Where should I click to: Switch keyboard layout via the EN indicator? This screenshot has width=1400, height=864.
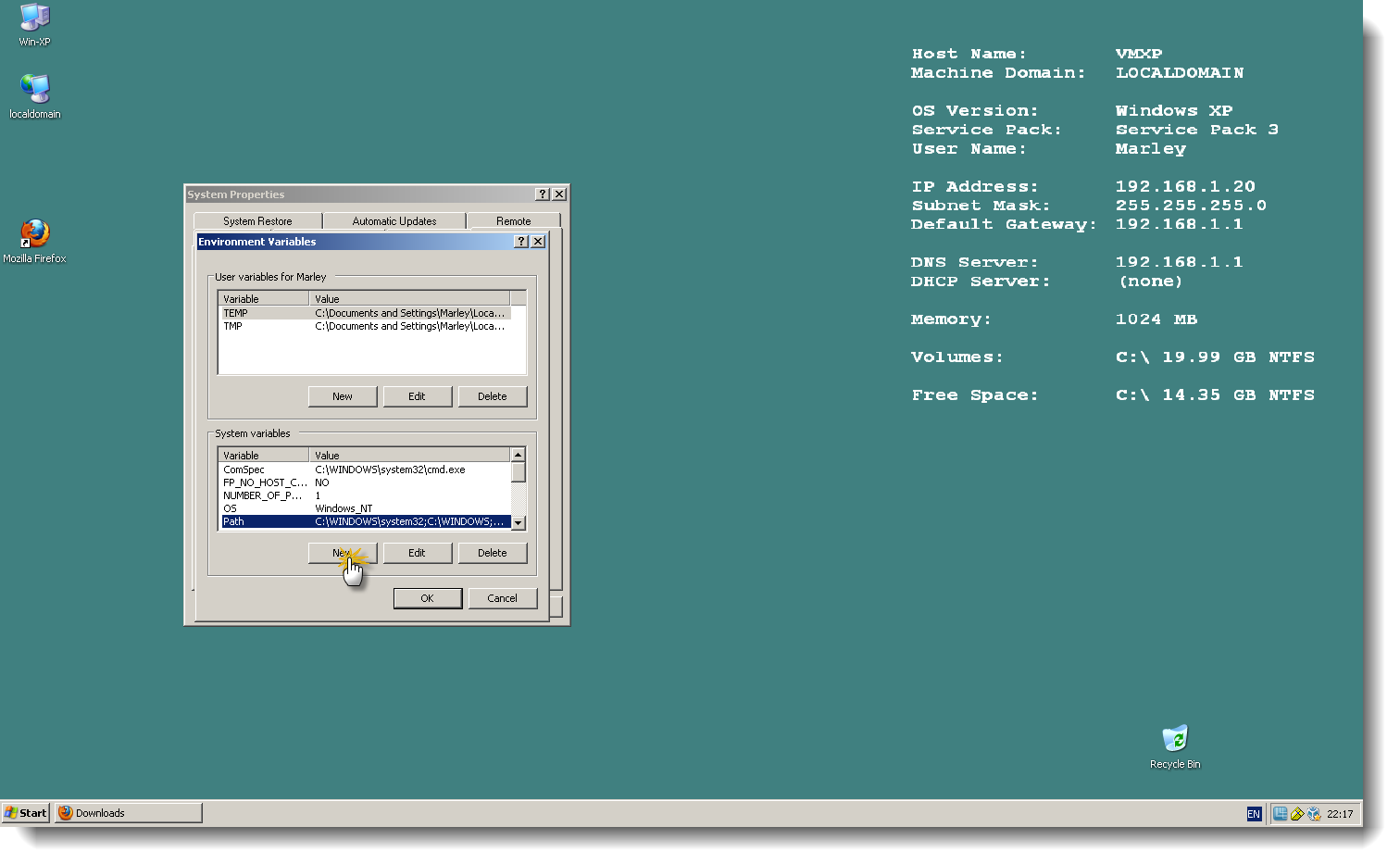(1254, 813)
